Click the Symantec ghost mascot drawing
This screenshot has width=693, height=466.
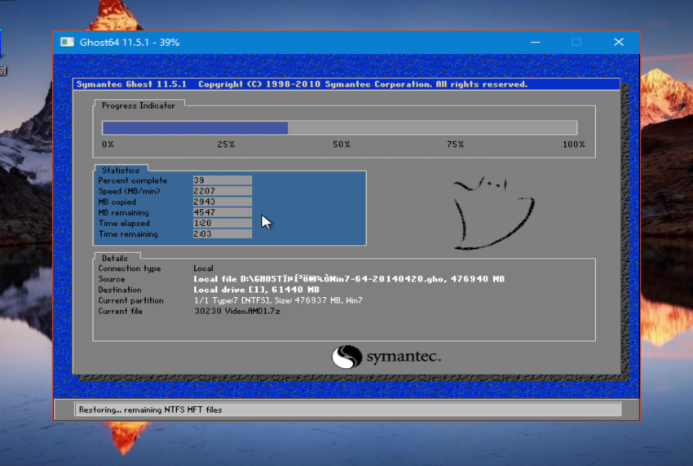(x=494, y=212)
